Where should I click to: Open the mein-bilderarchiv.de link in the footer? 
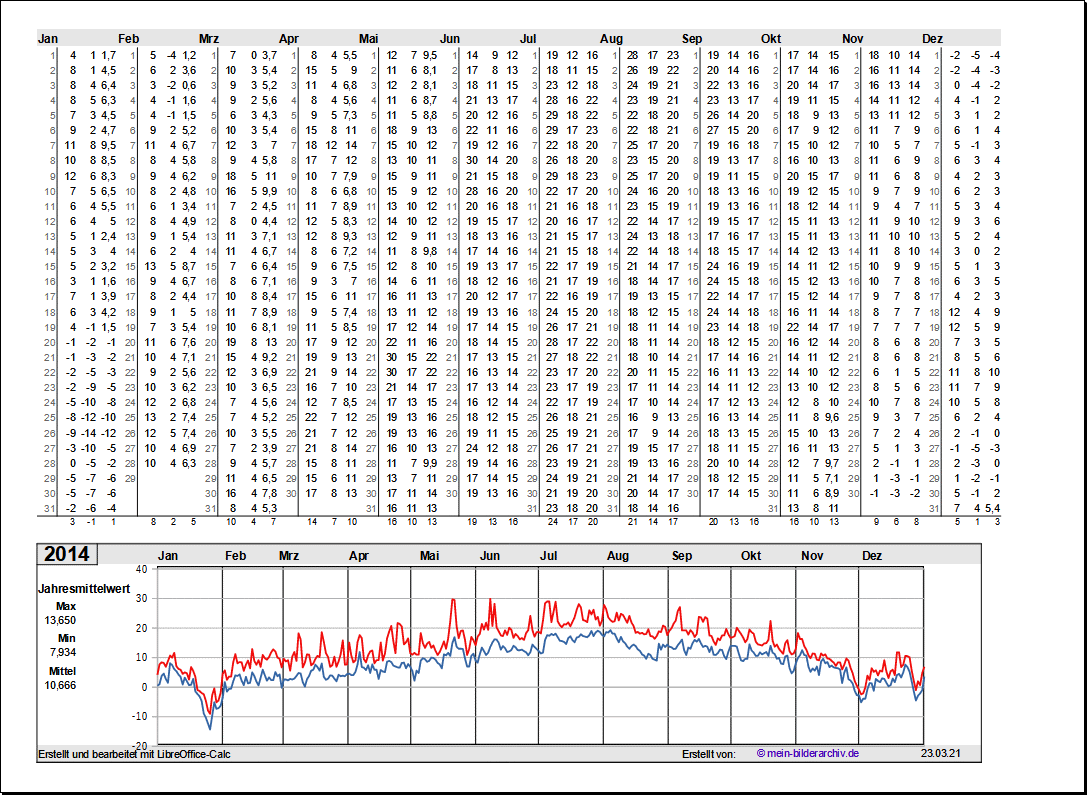click(808, 753)
